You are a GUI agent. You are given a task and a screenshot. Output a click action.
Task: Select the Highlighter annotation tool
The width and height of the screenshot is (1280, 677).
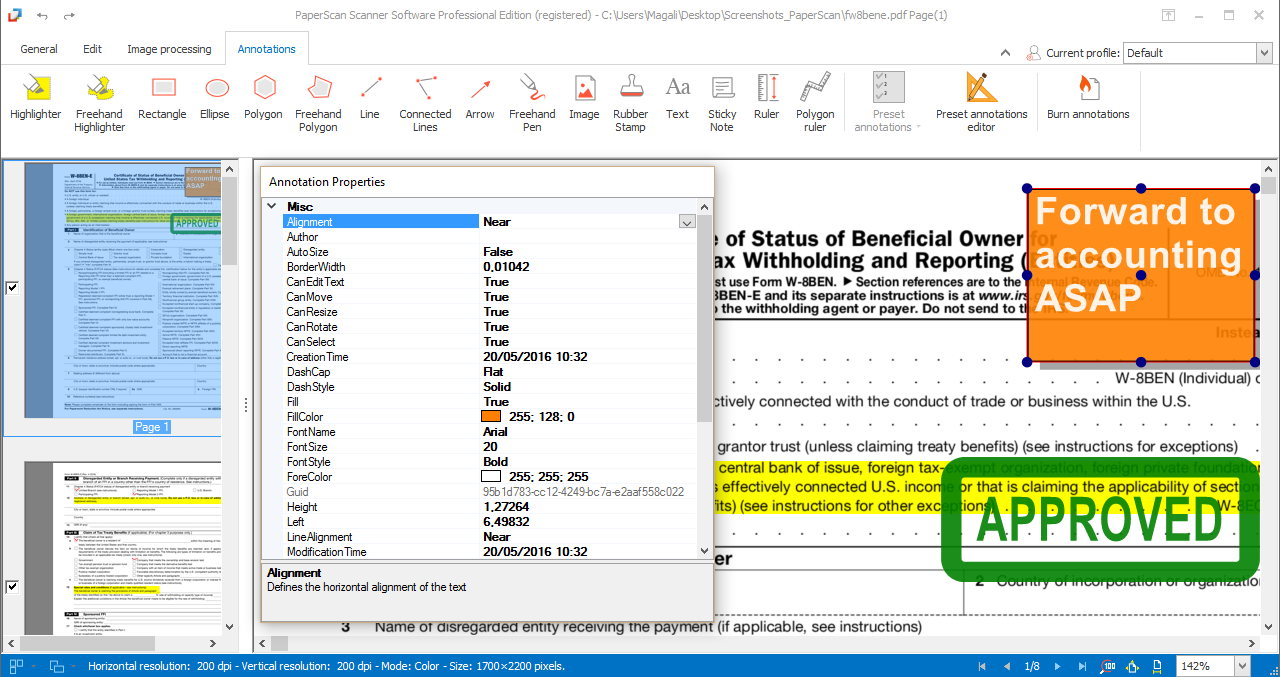point(35,98)
